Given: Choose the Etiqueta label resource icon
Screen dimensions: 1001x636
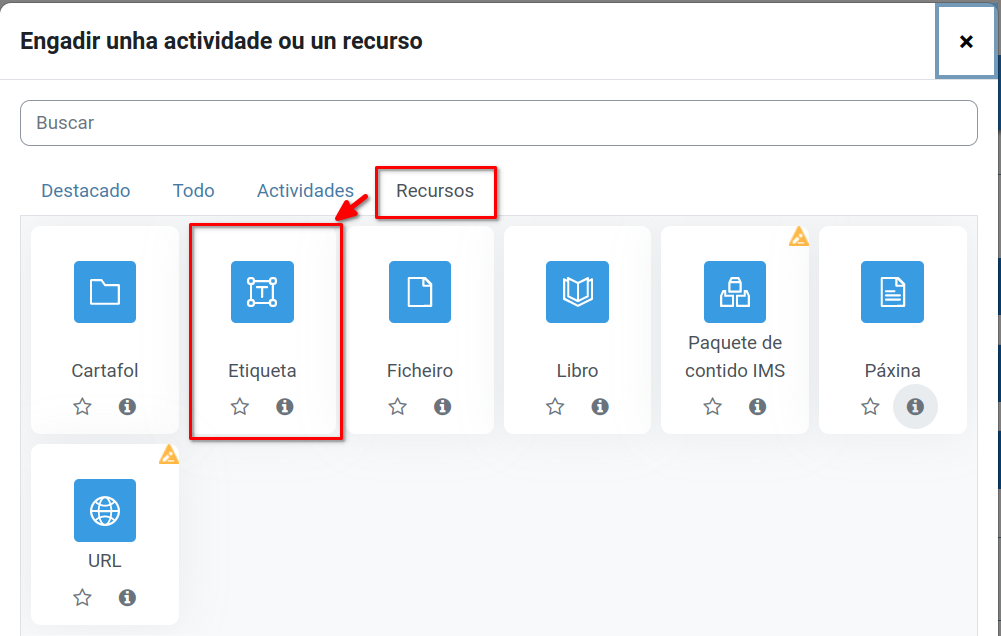Looking at the screenshot, I should 262,292.
